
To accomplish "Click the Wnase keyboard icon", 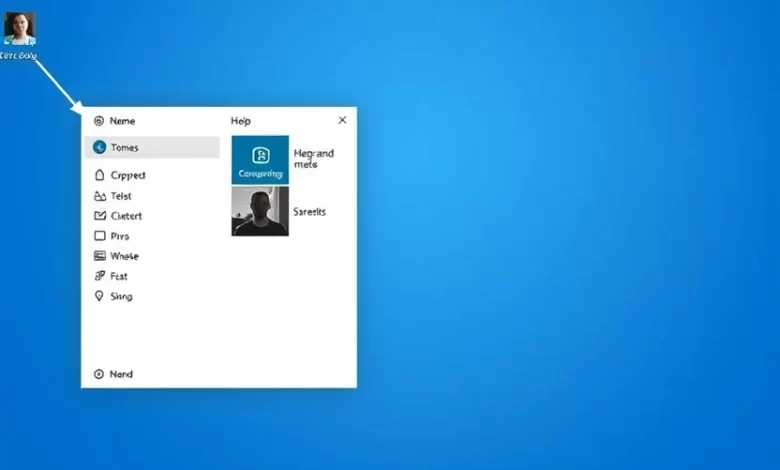I will [x=100, y=256].
